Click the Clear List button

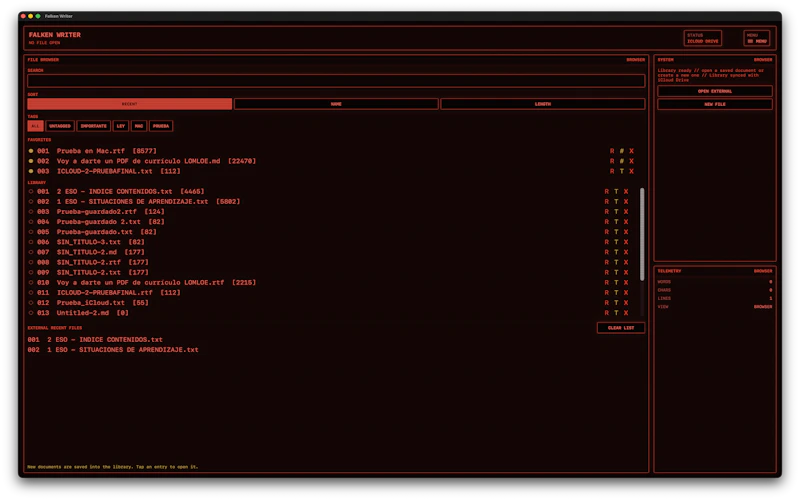pos(621,328)
